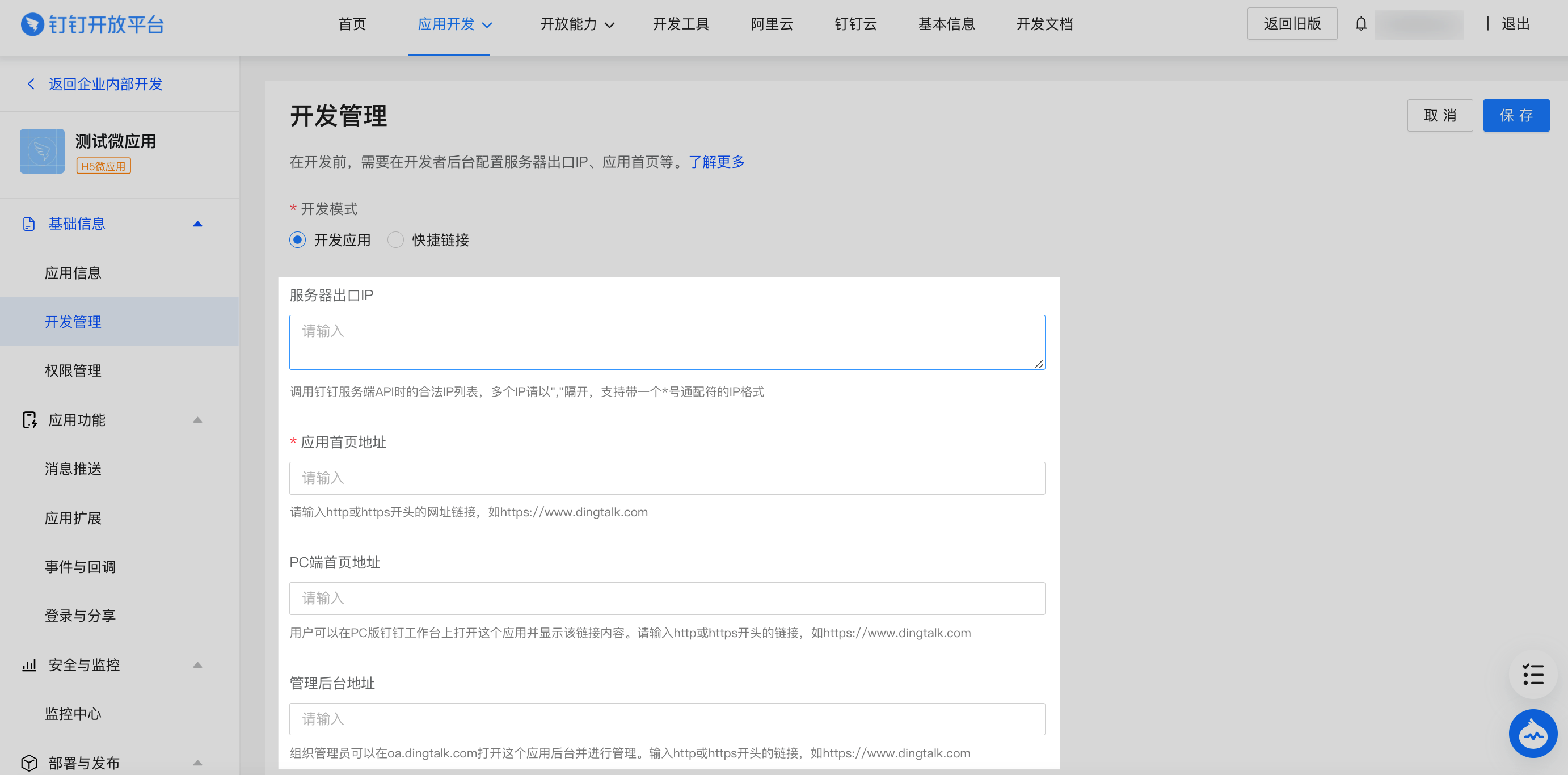Screen dimensions: 1568x775
Task: Click the DingTalk Open Platform logo
Action: 92,24
